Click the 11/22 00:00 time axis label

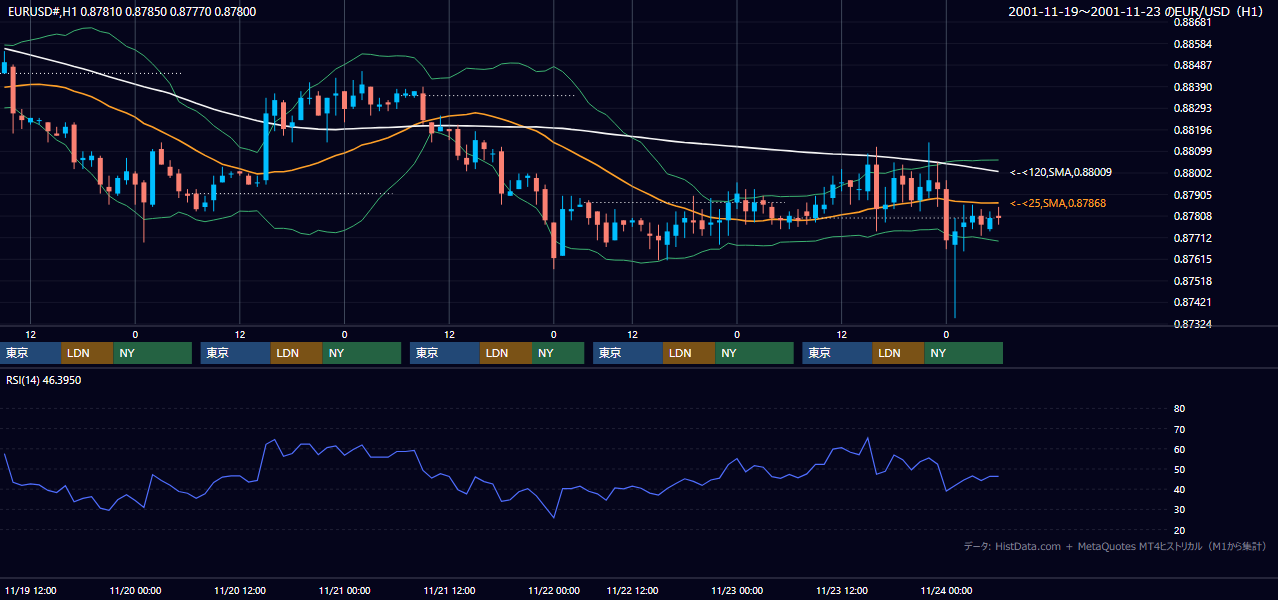tap(553, 590)
